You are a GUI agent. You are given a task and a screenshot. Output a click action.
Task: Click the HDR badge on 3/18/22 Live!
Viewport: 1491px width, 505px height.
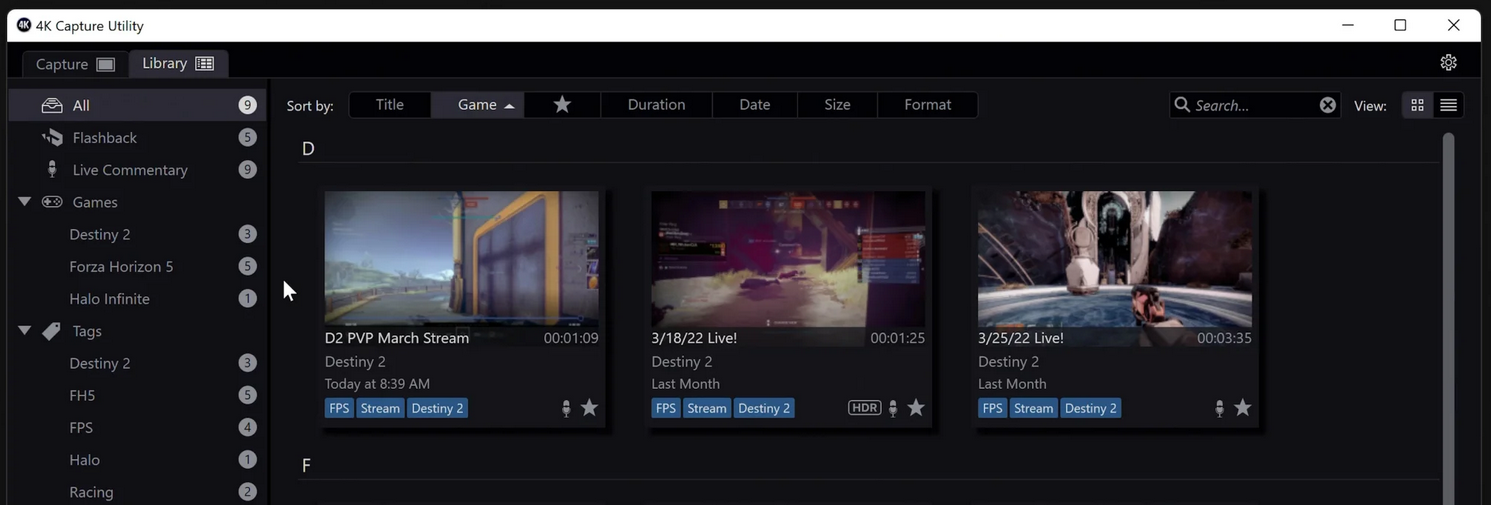pyautogui.click(x=864, y=408)
